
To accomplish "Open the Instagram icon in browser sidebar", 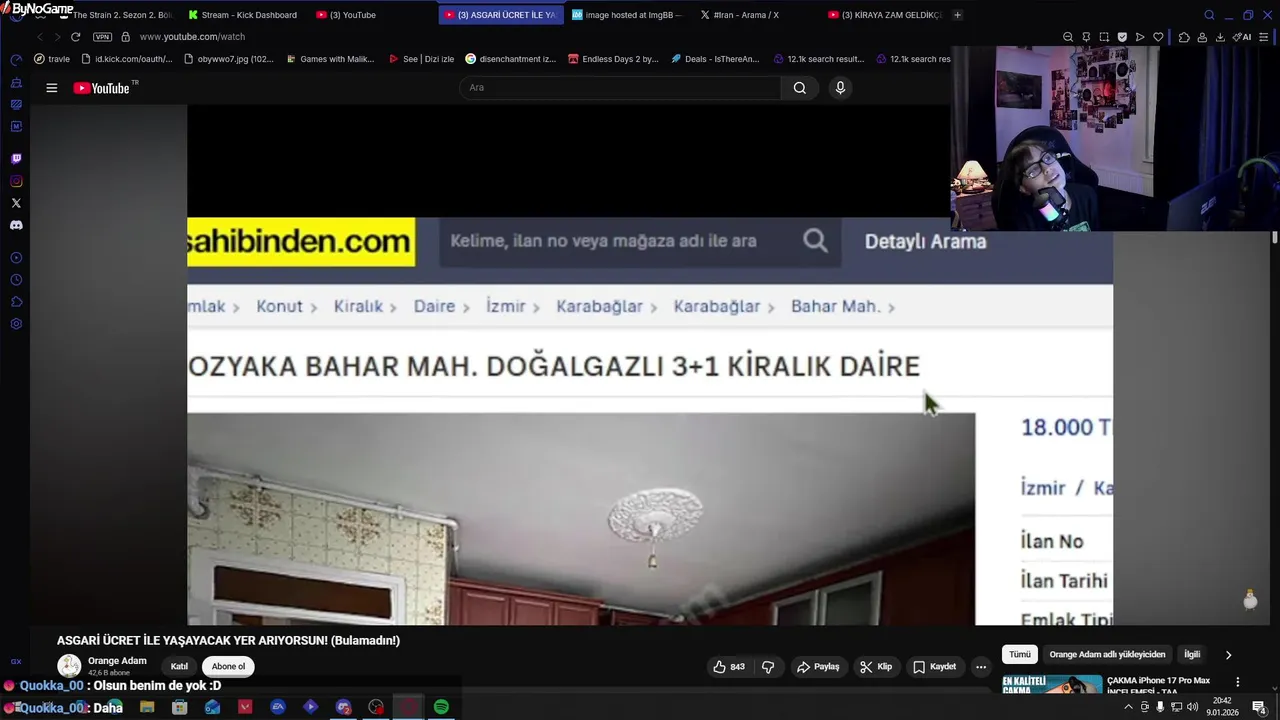I will [16, 181].
